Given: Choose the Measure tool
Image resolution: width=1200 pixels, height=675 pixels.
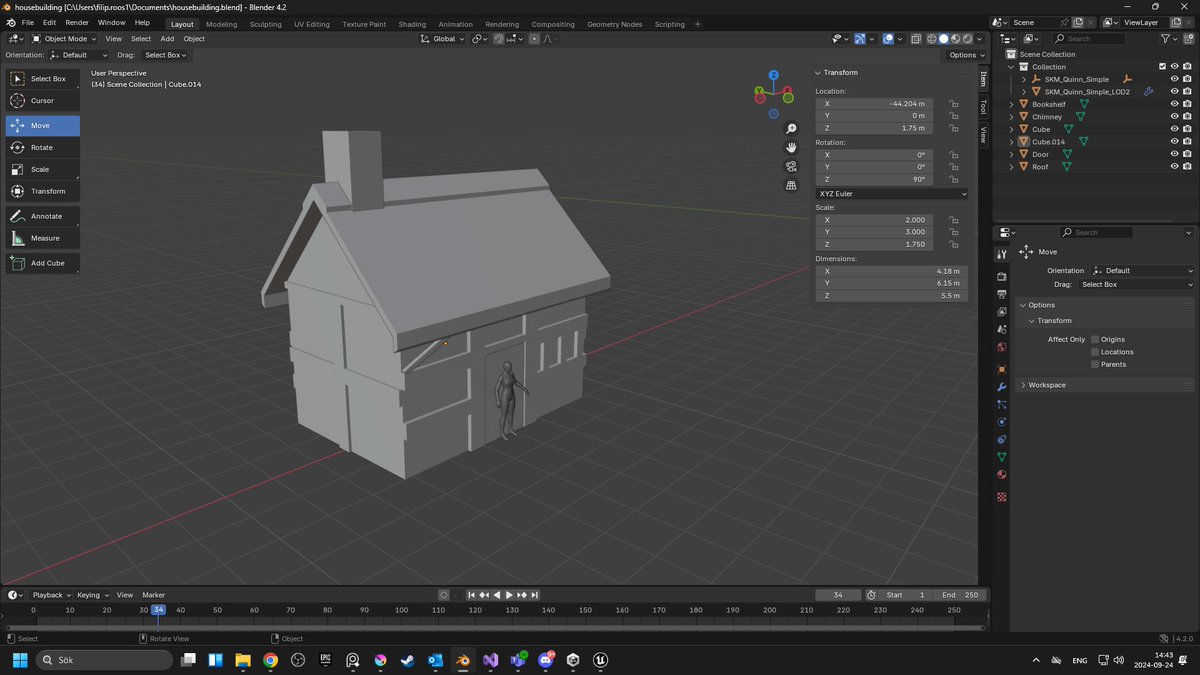Looking at the screenshot, I should [43, 238].
